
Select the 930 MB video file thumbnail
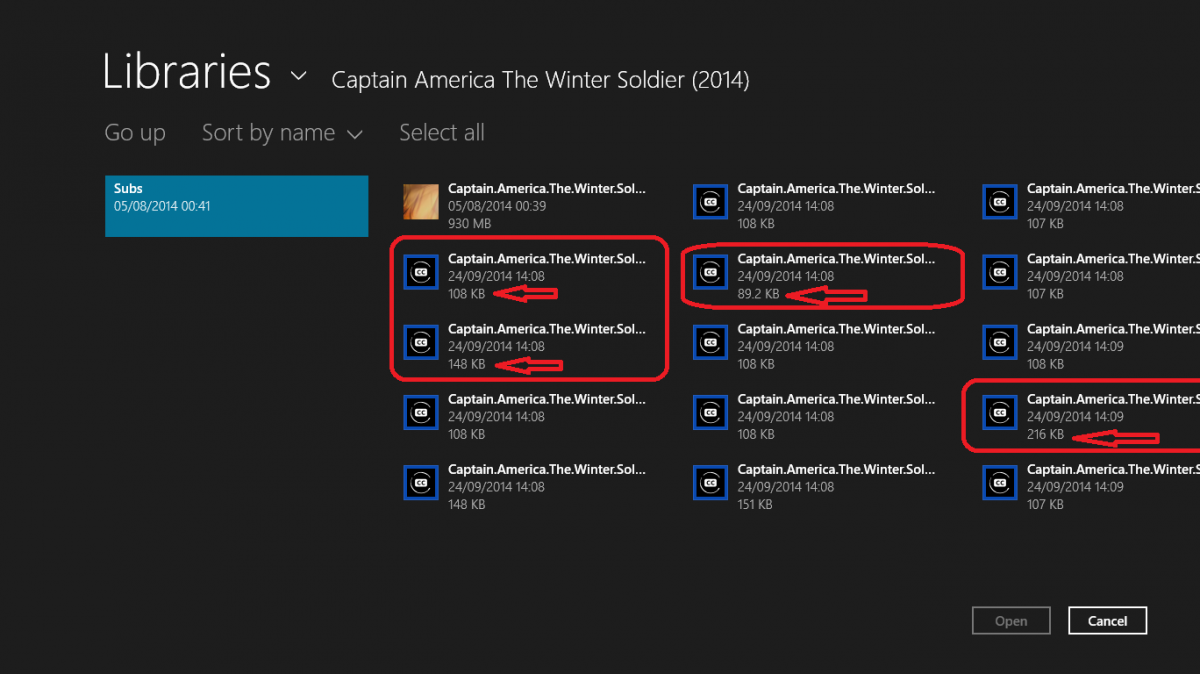tap(421, 202)
